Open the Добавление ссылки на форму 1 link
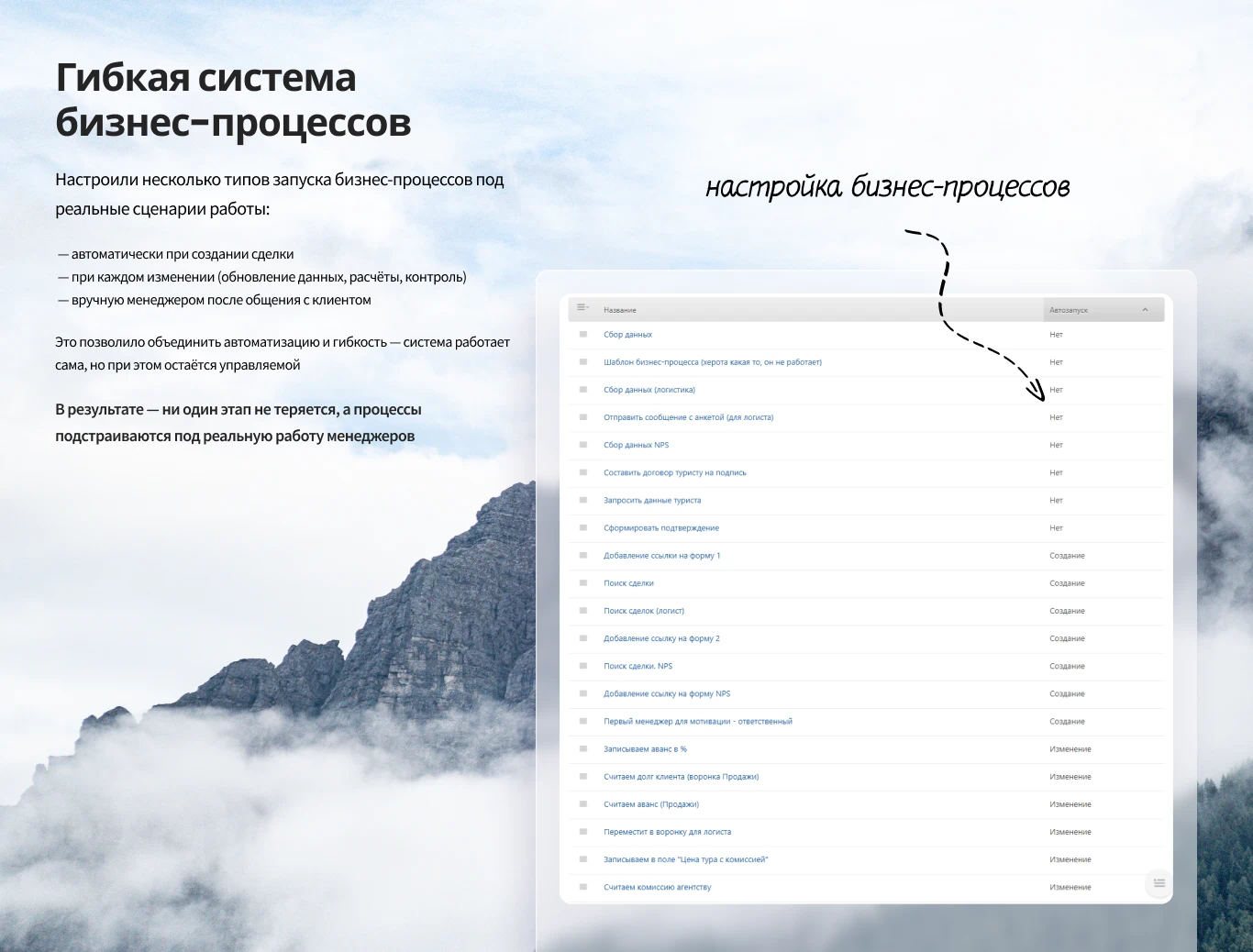The width and height of the screenshot is (1253, 952). [x=661, y=556]
